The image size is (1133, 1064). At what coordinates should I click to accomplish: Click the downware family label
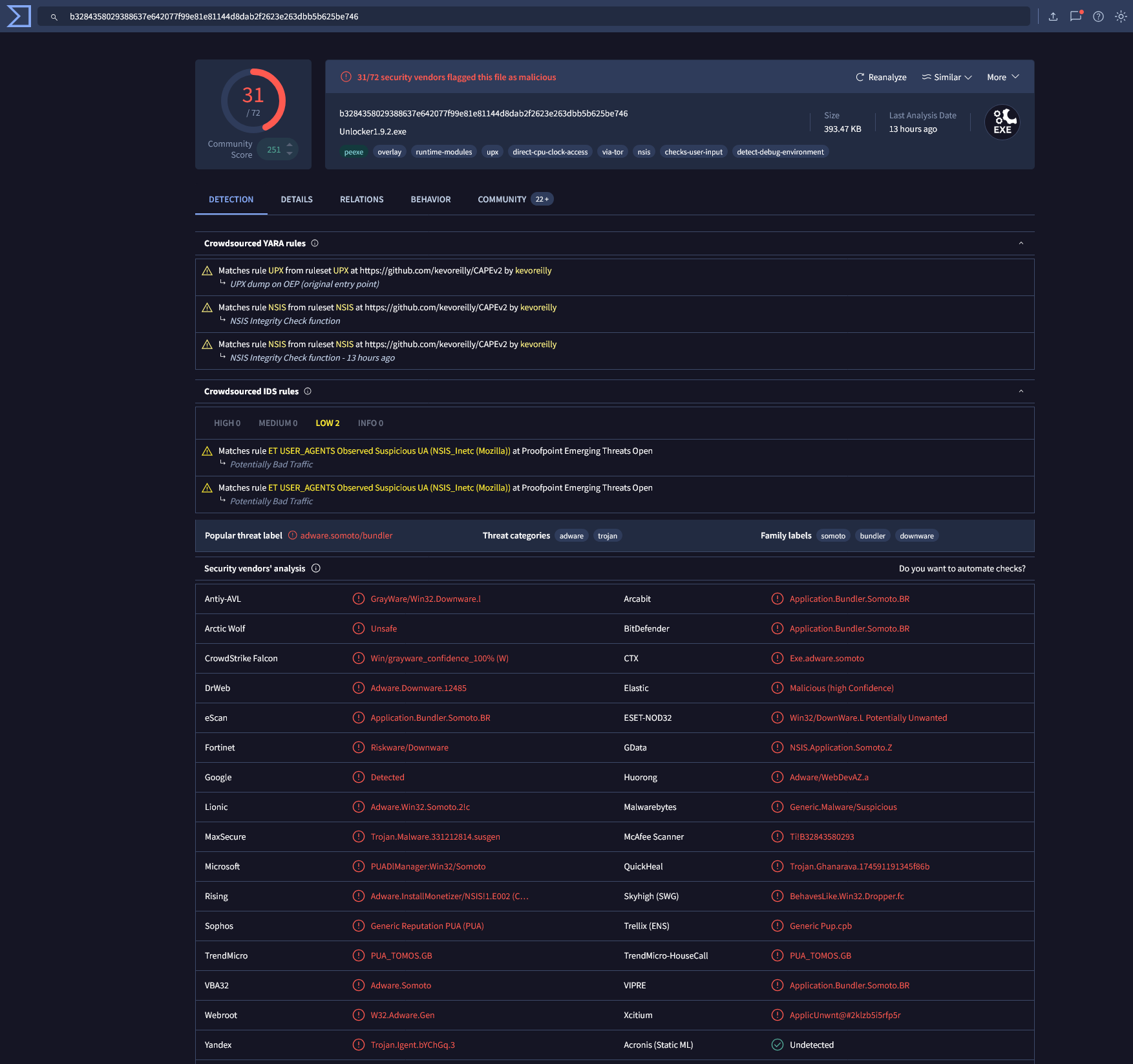coord(916,536)
